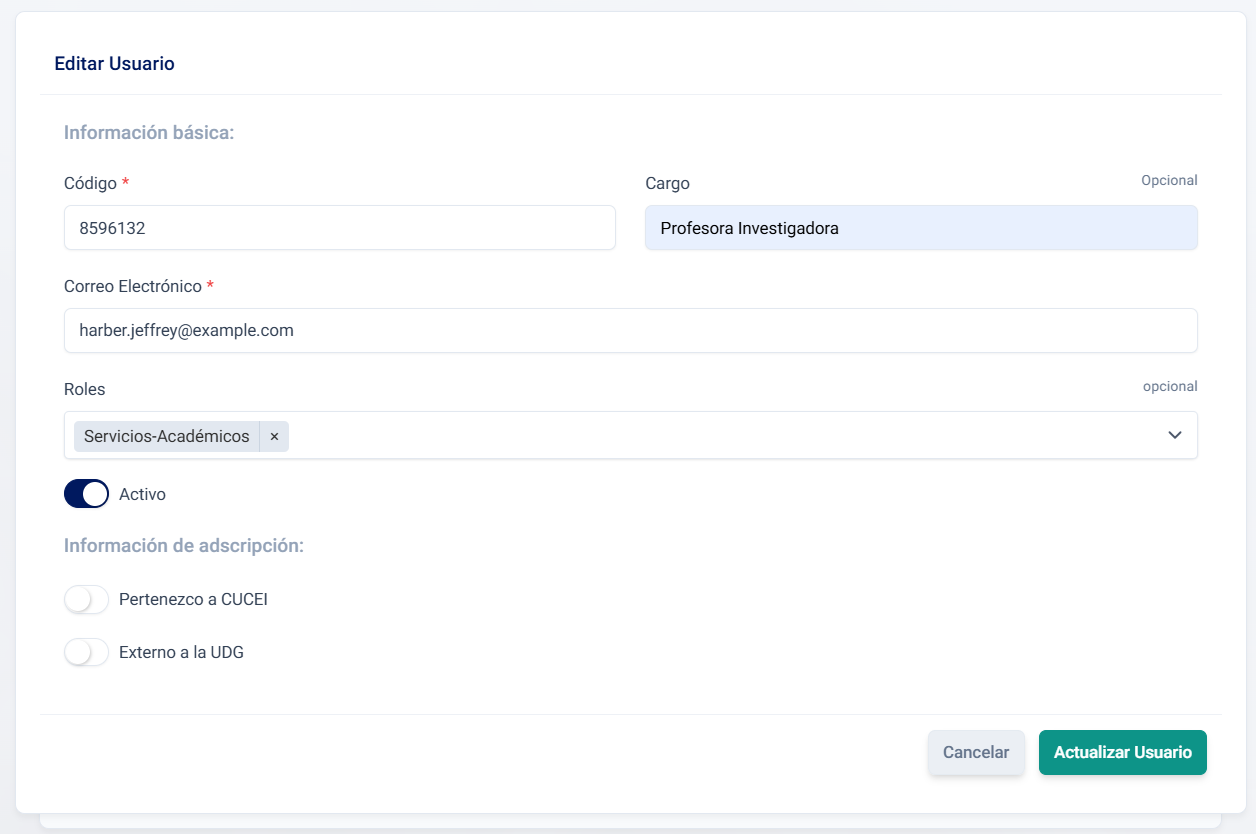Remove the Servicios-Académicos role with the × icon
Screen dimensions: 1256x834
click(274, 437)
